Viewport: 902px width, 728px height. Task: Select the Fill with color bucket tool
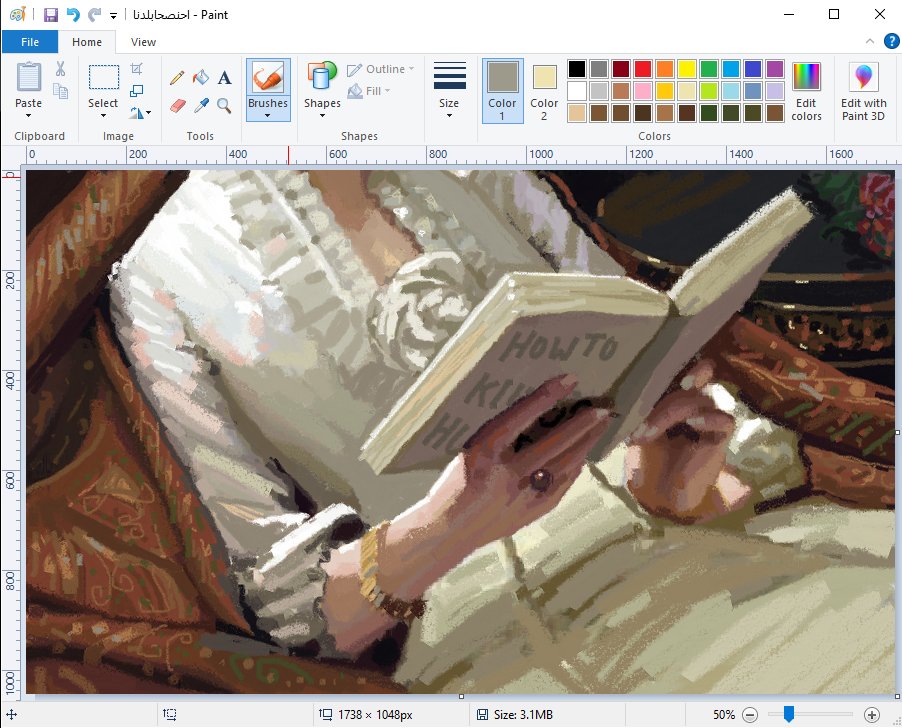[x=201, y=77]
